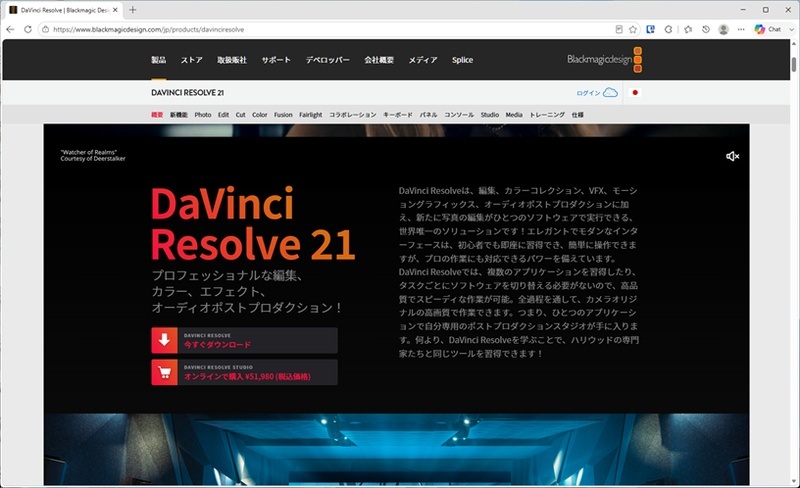Open the favorites list icon
The image size is (800, 488).
[688, 30]
